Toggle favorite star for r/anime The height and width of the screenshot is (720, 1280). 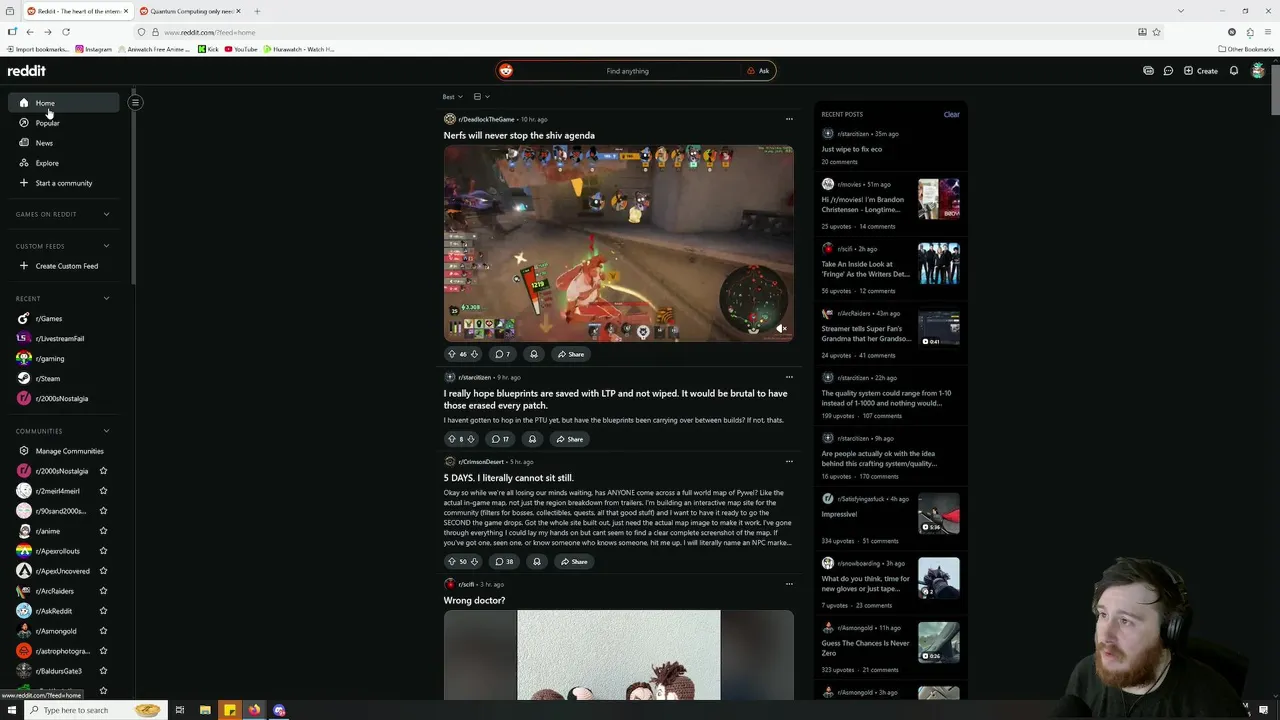(103, 531)
